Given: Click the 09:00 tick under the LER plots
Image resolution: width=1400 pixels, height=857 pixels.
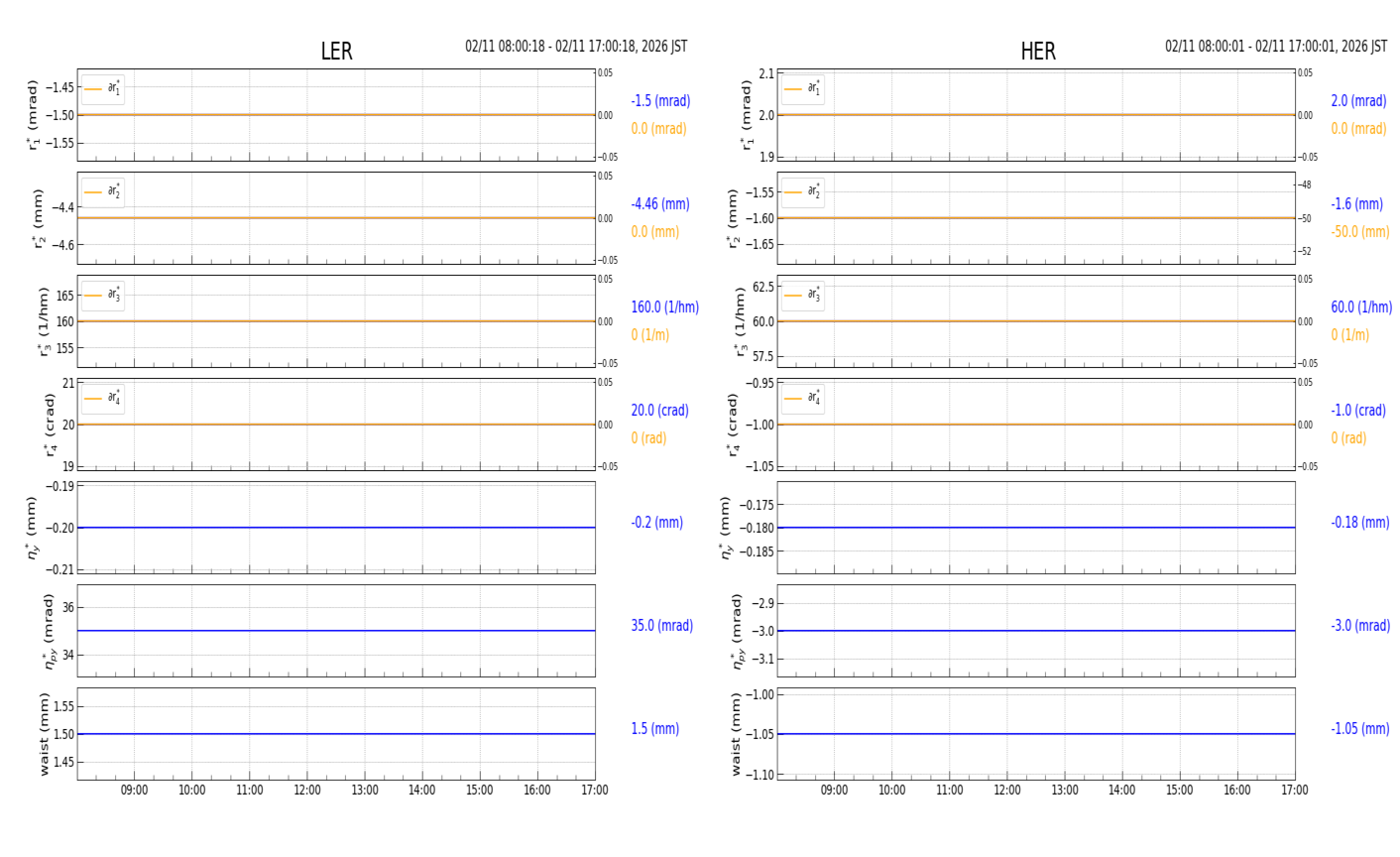Looking at the screenshot, I should pos(135,791).
